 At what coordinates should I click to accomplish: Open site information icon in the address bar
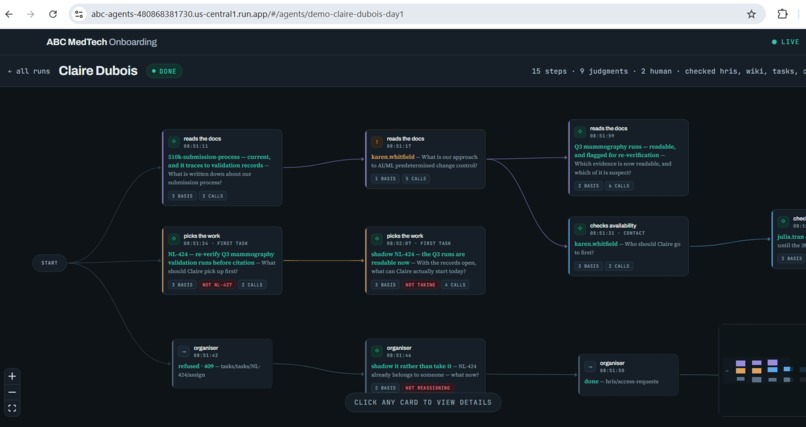click(79, 14)
